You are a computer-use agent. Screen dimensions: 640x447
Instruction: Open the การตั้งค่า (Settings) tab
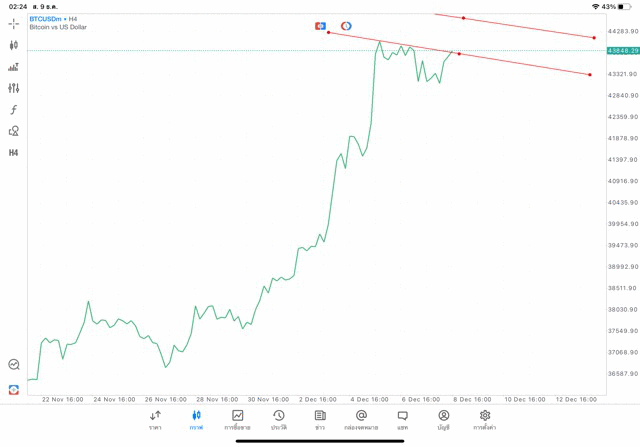tap(485, 420)
